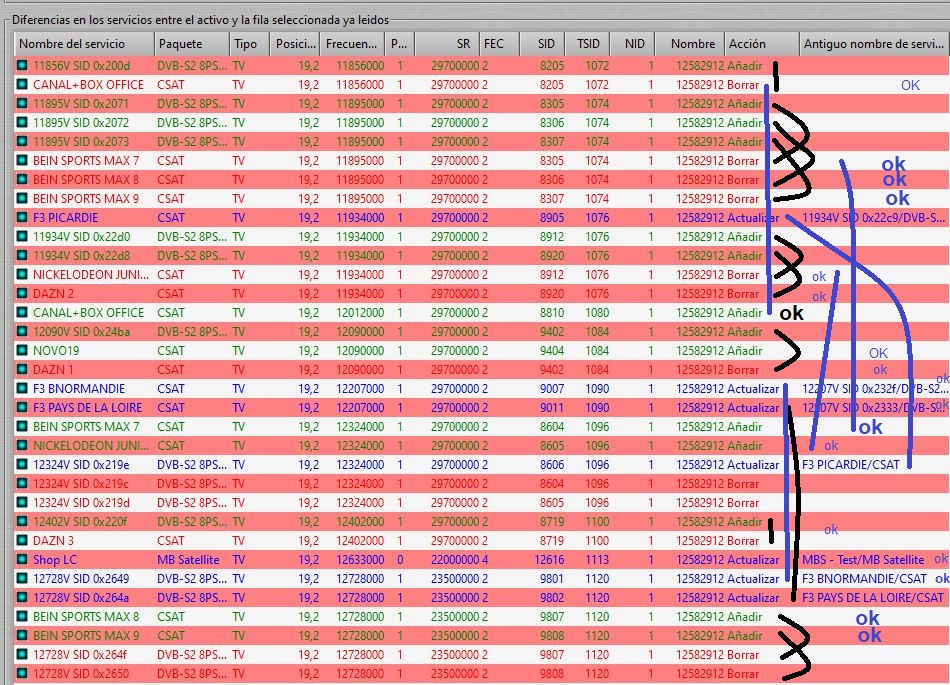Viewport: 950px width, 685px height.
Task: Click the icon beside DAZN 2 service
Action: point(22,293)
